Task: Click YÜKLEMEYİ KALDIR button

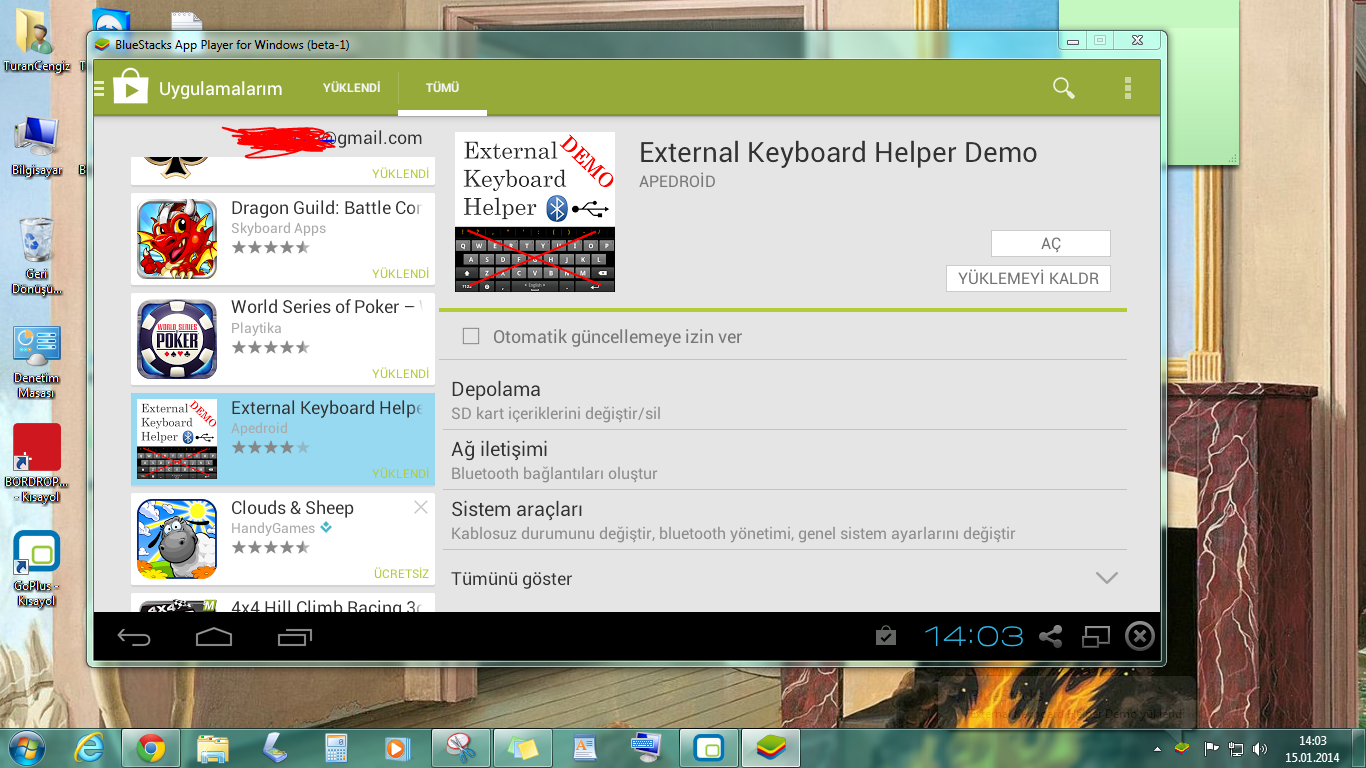Action: tap(1028, 279)
